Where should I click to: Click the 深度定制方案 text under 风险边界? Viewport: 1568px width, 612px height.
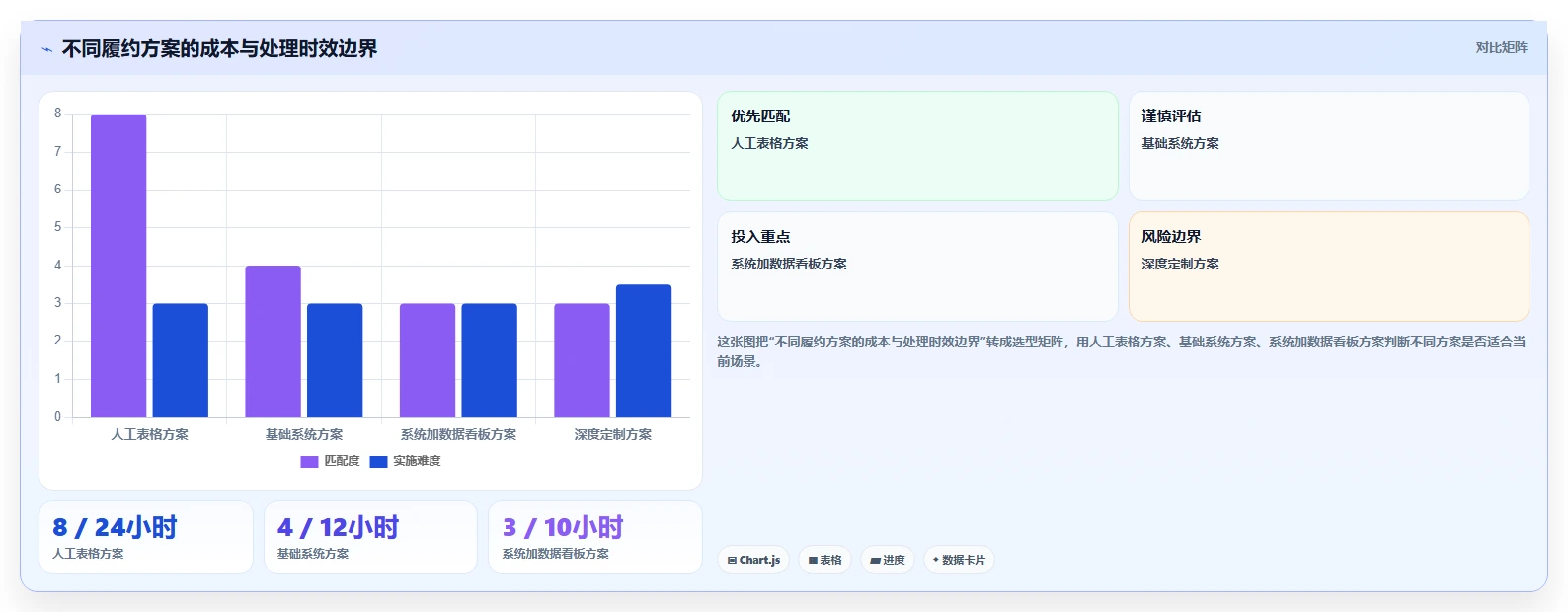click(1180, 264)
